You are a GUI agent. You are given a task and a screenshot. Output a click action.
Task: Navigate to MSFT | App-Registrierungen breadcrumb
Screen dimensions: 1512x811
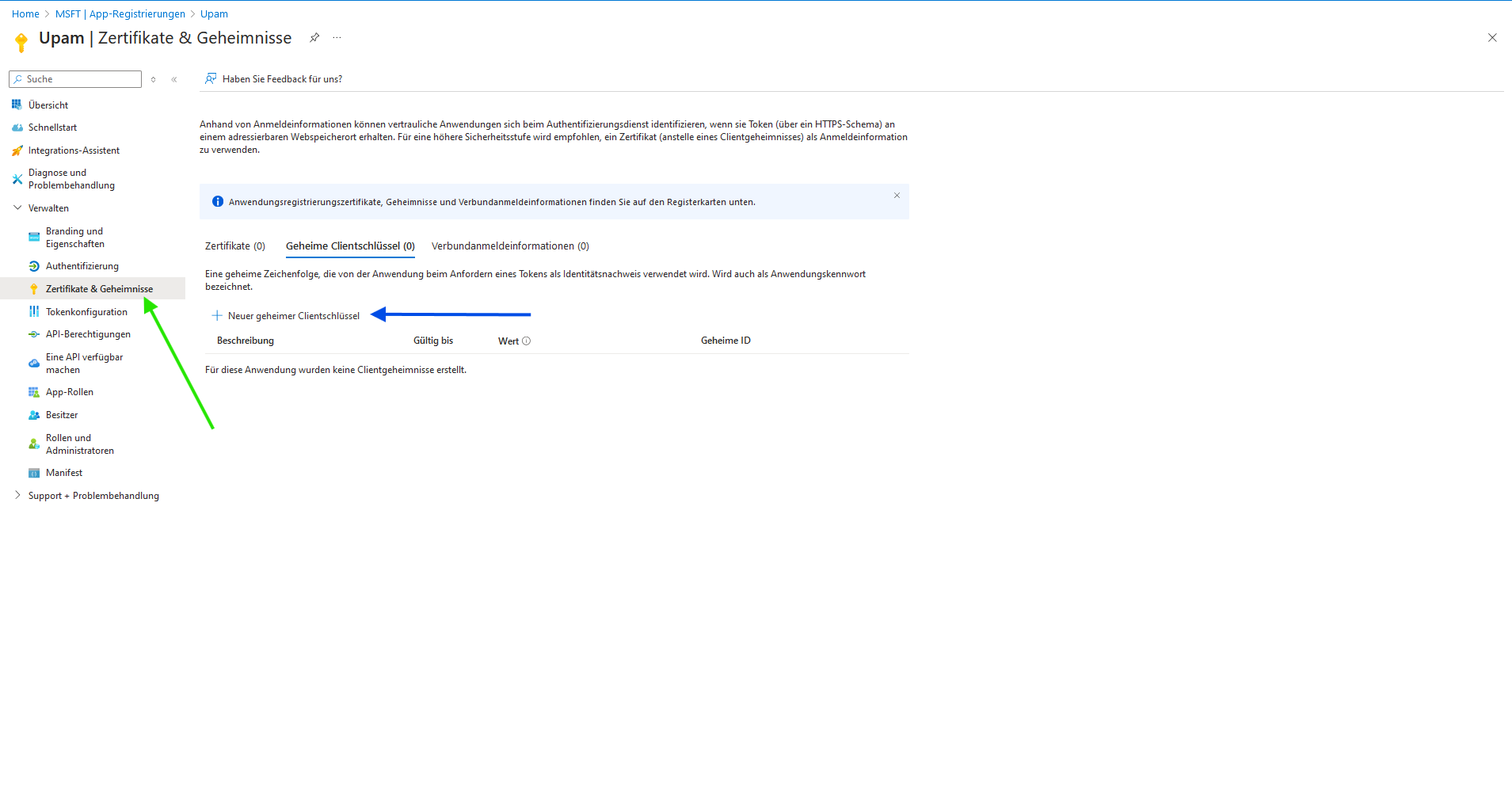point(120,14)
